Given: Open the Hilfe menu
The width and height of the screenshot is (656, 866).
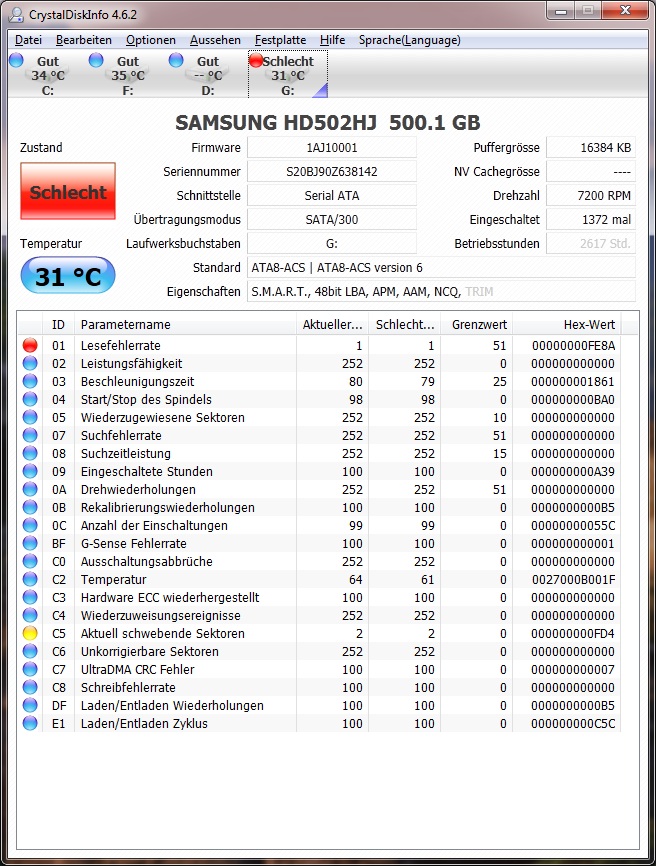Looking at the screenshot, I should (332, 40).
